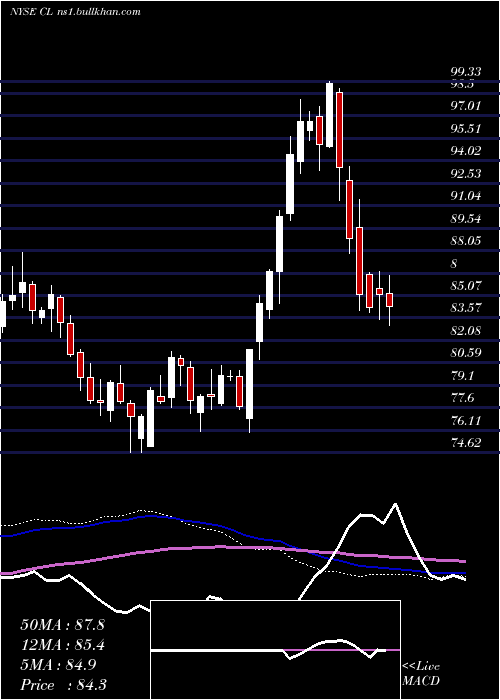Image resolution: width=500 pixels, height=700 pixels.
Task: Click the 79.1 price axis label
Action: (462, 376)
